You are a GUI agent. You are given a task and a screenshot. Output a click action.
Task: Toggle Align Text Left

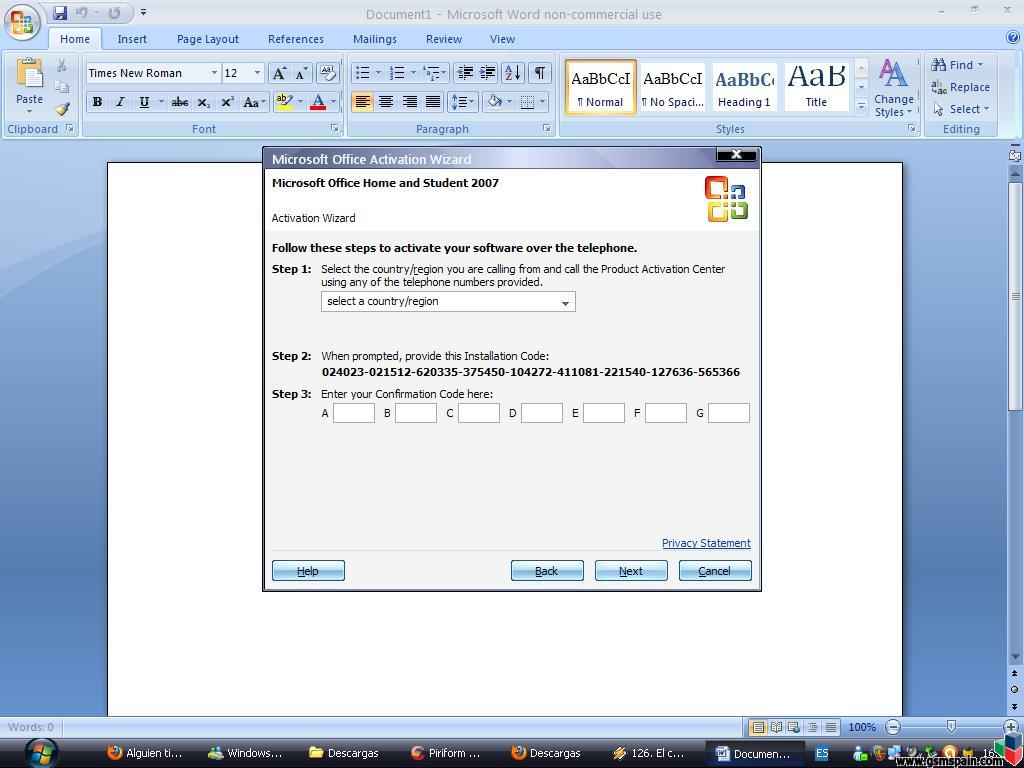[x=362, y=102]
